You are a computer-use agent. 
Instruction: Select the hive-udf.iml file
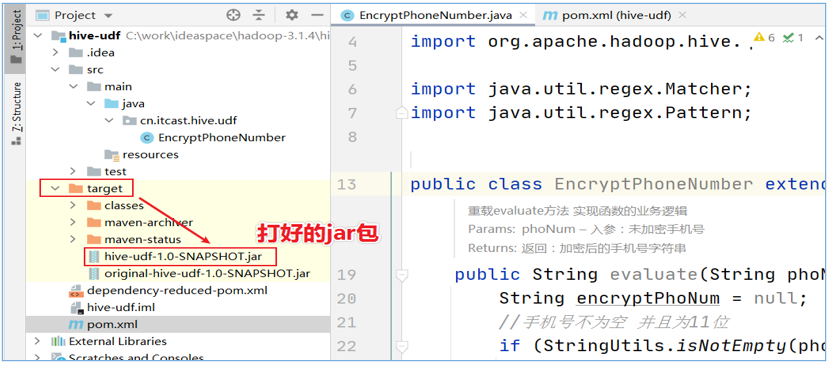(x=121, y=308)
